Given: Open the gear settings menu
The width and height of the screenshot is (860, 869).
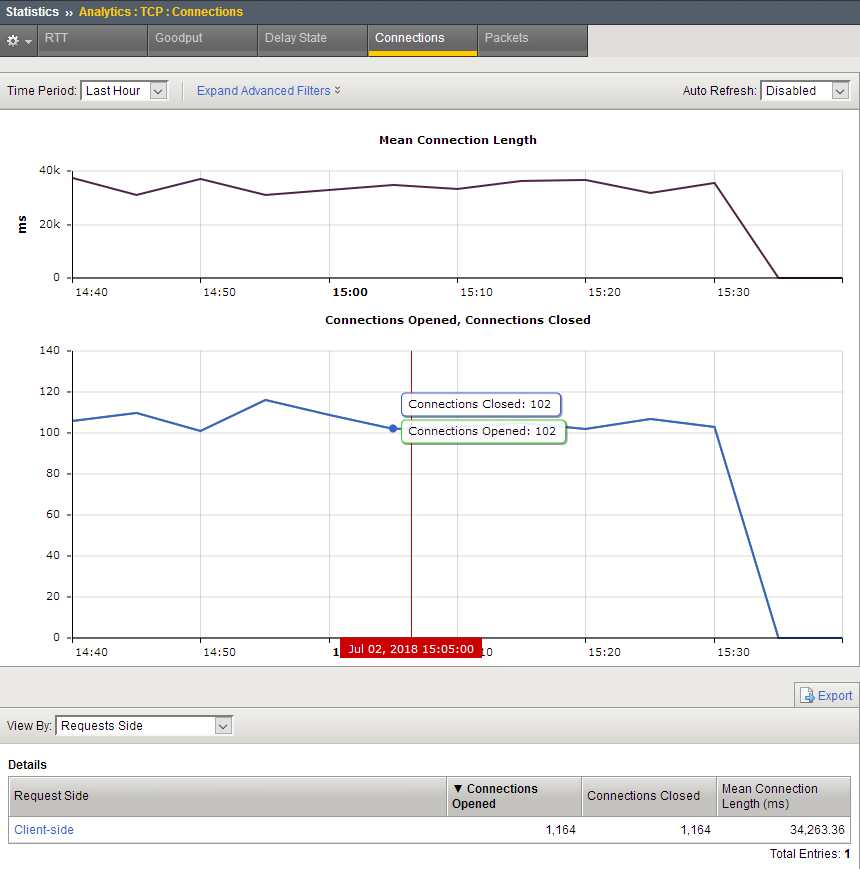Looking at the screenshot, I should pyautogui.click(x=18, y=40).
